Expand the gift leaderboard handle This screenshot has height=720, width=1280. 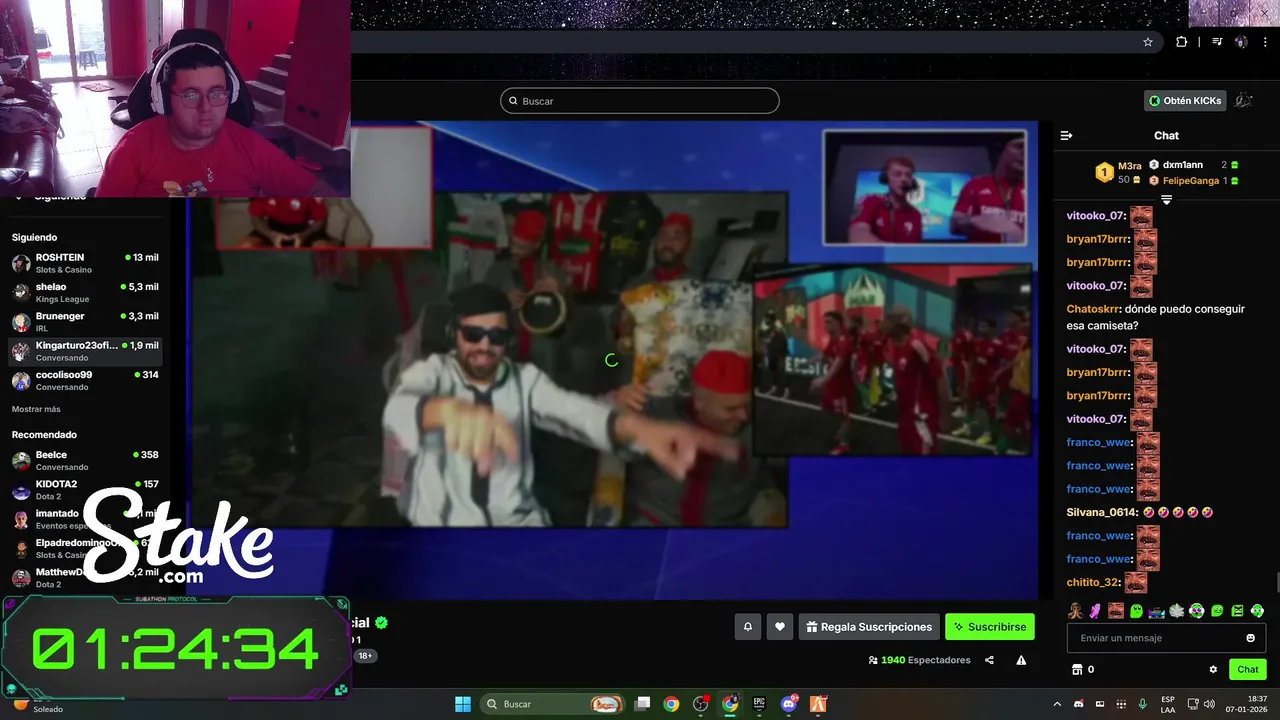1166,200
